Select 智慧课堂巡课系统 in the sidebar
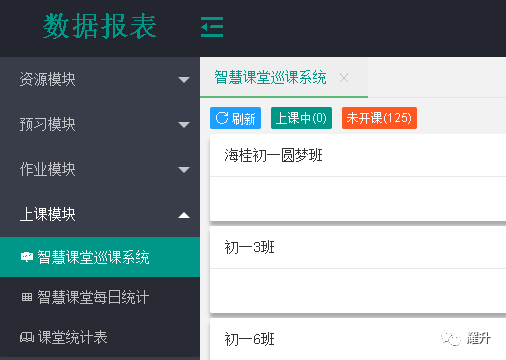 pos(100,257)
